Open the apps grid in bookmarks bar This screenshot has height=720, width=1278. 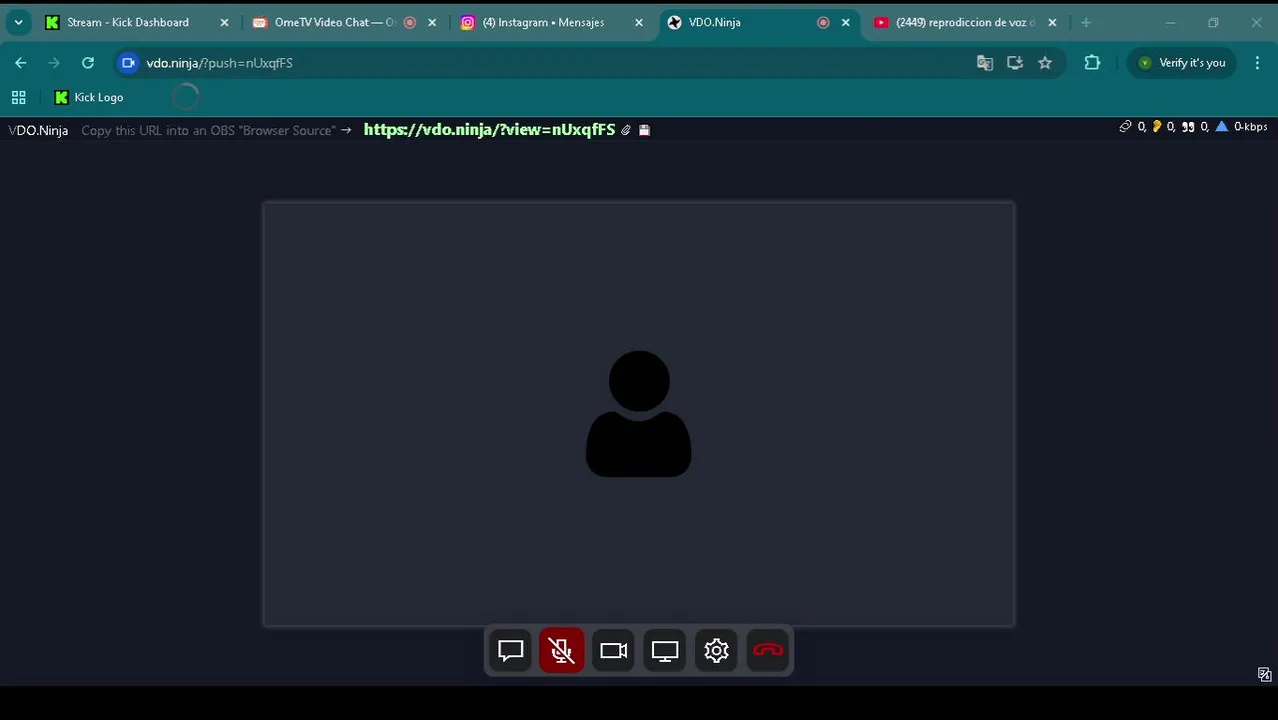[18, 97]
